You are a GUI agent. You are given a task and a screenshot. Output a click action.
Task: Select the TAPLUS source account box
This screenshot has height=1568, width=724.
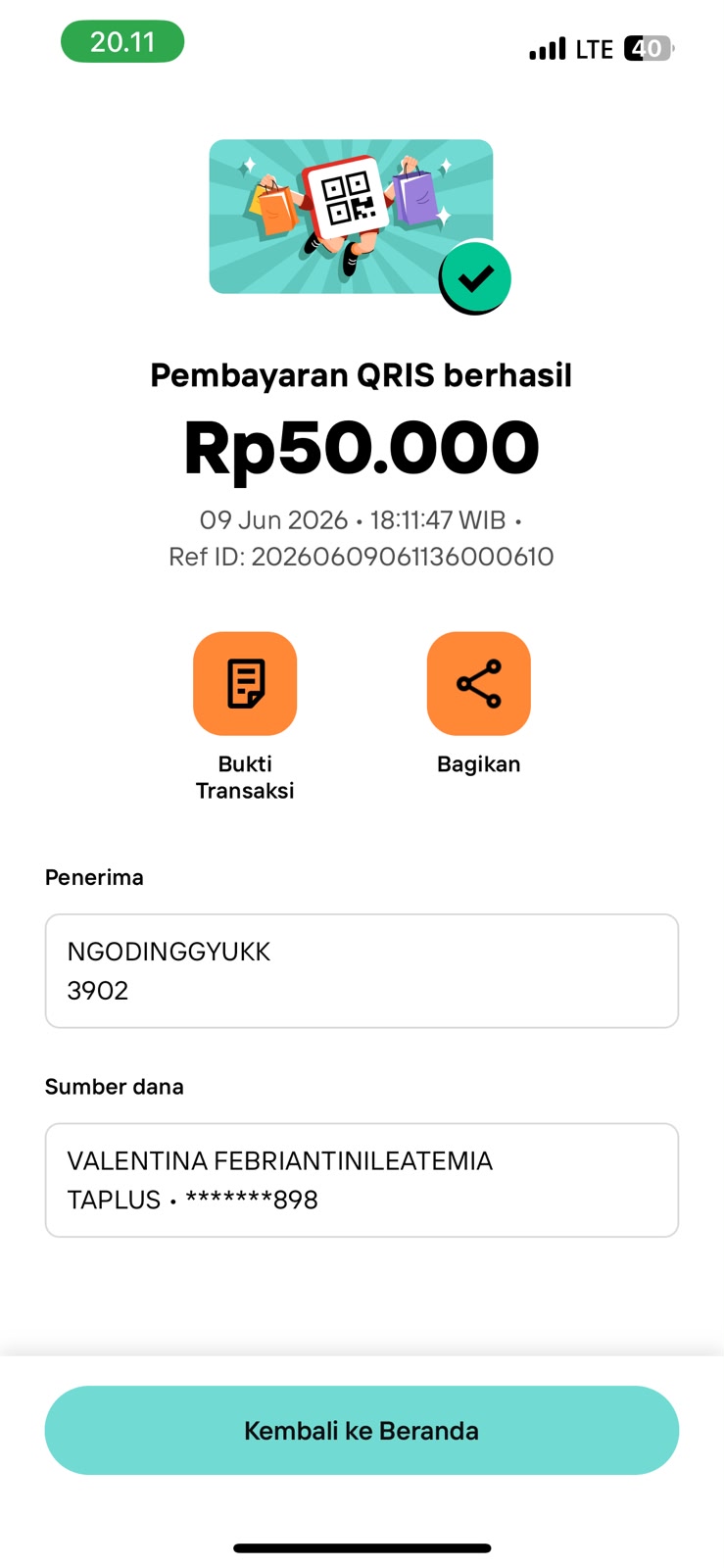tap(362, 1180)
